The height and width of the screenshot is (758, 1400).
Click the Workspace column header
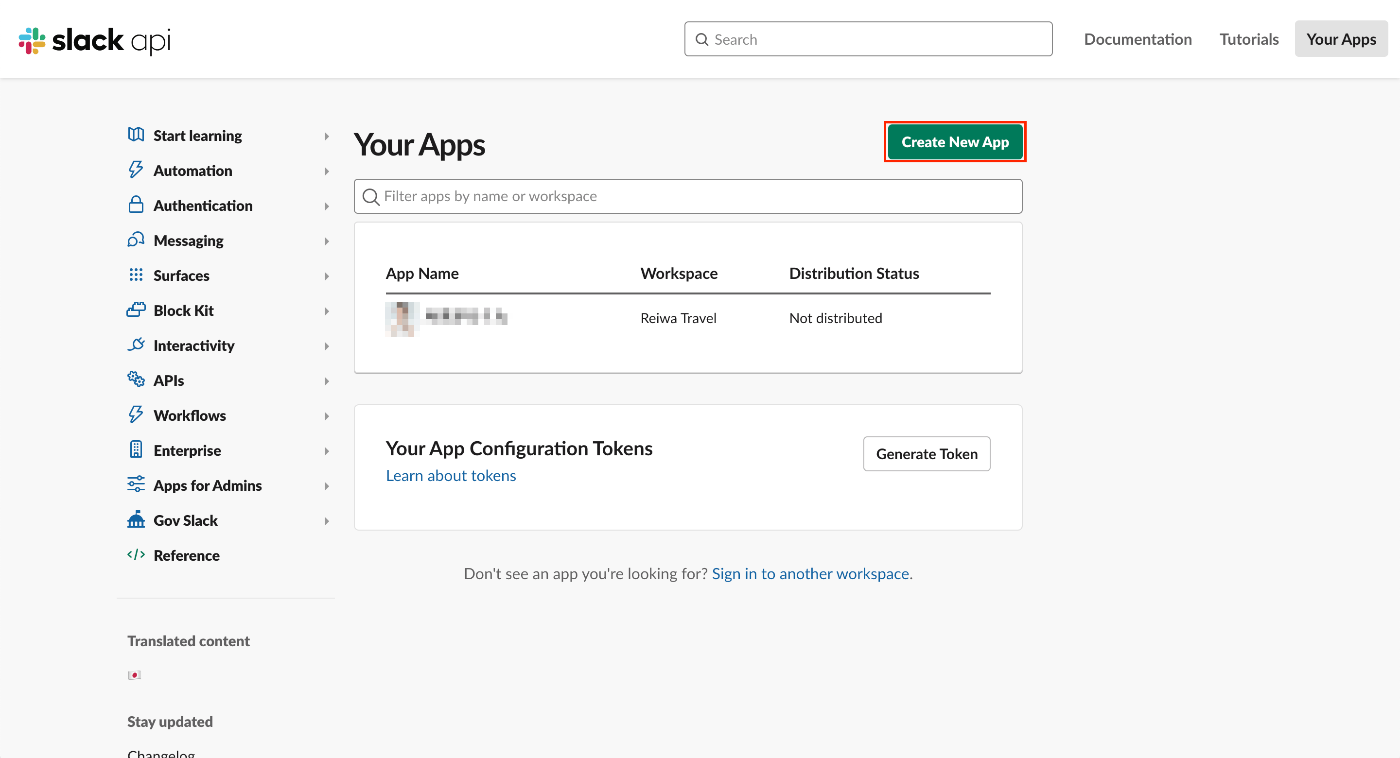pos(679,273)
